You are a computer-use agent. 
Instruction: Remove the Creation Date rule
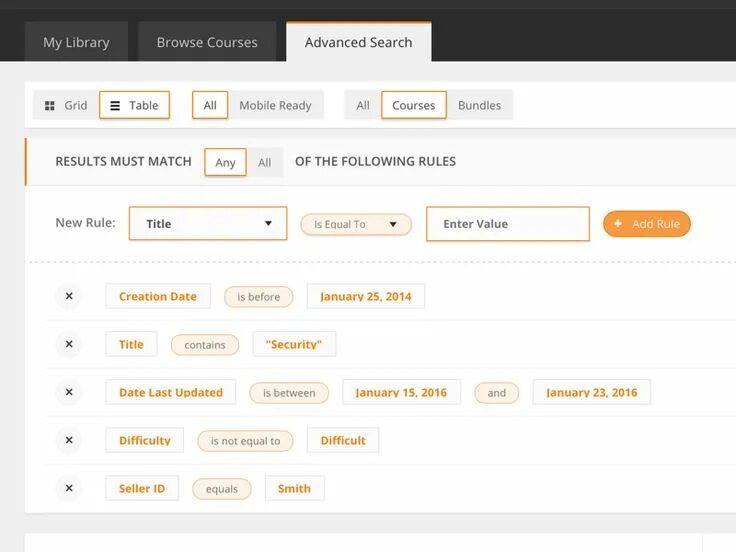(x=69, y=296)
